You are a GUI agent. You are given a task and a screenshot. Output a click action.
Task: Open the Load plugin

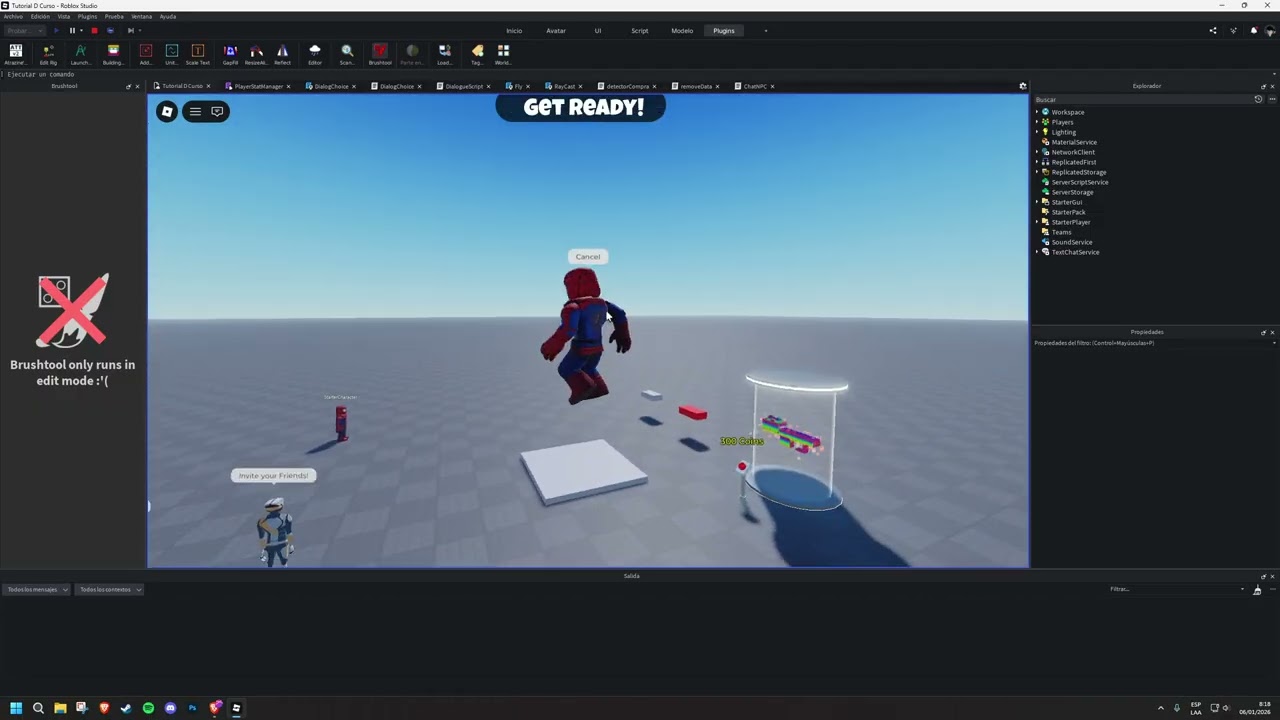445,54
